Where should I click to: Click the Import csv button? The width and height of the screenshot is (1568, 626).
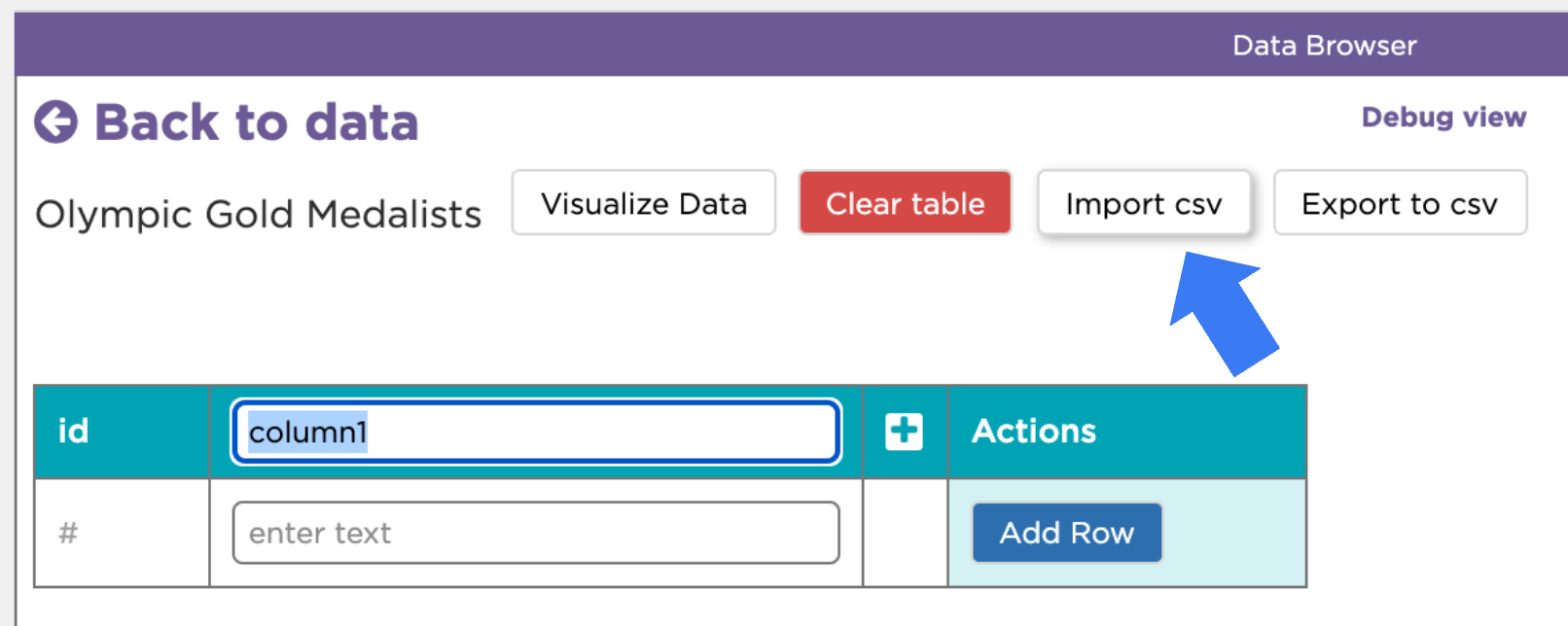1144,203
